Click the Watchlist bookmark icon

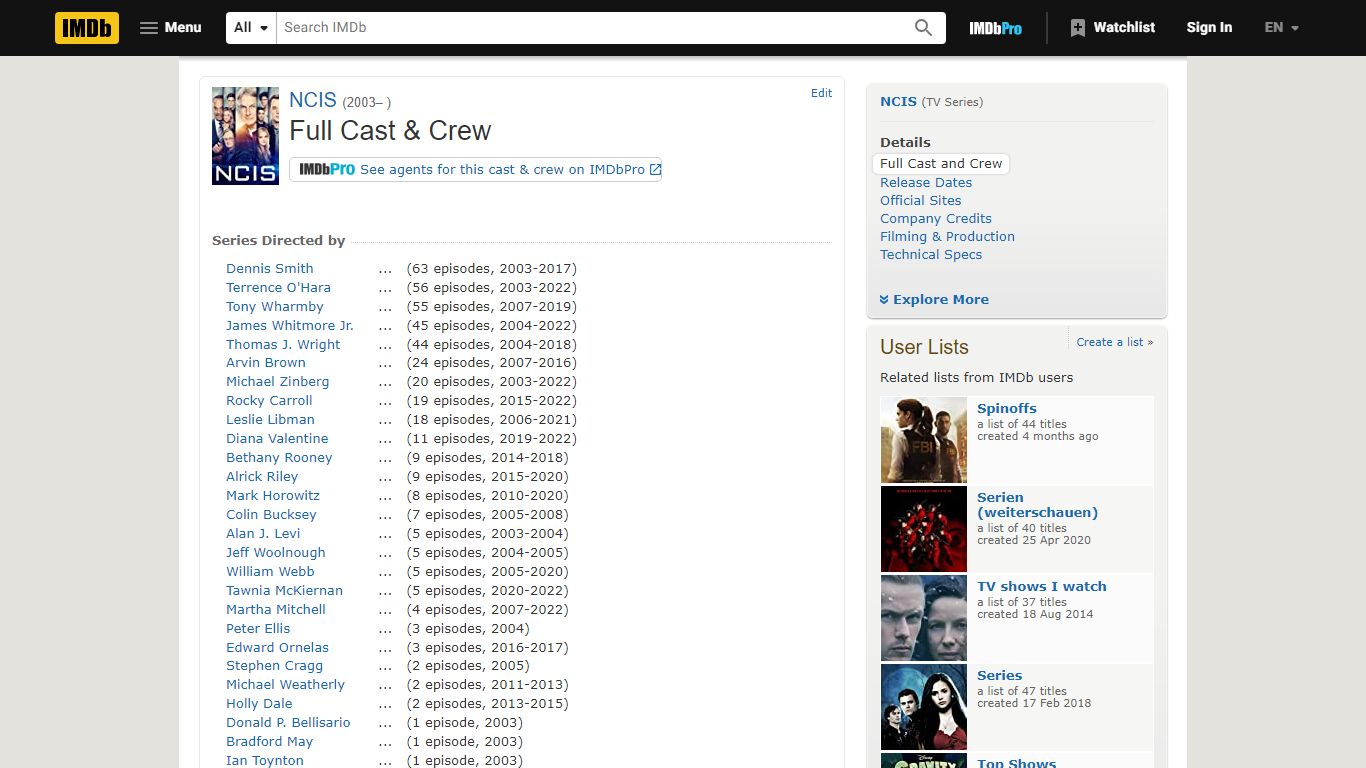tap(1077, 28)
